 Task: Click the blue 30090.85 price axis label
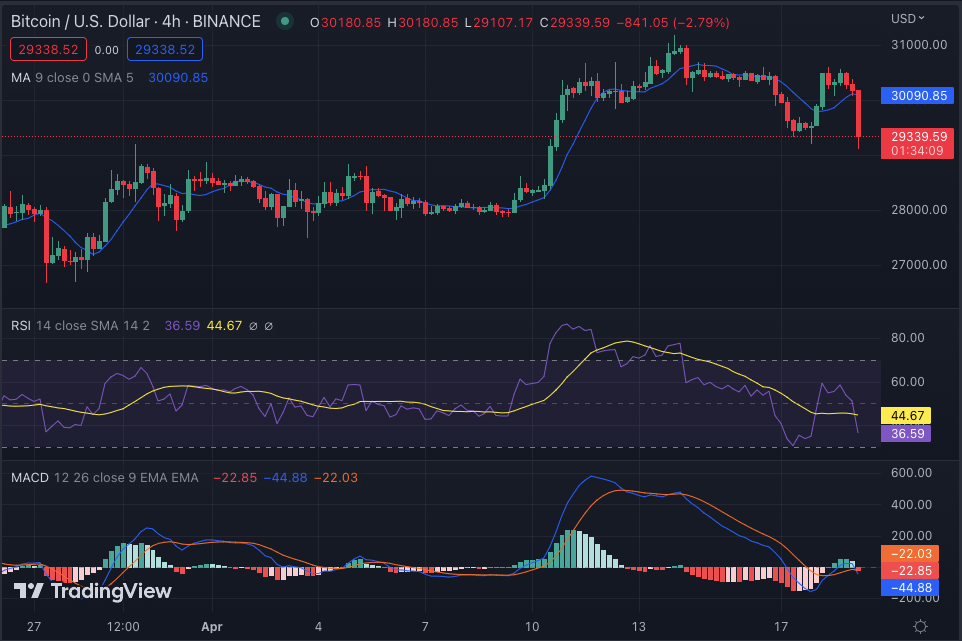click(x=917, y=96)
